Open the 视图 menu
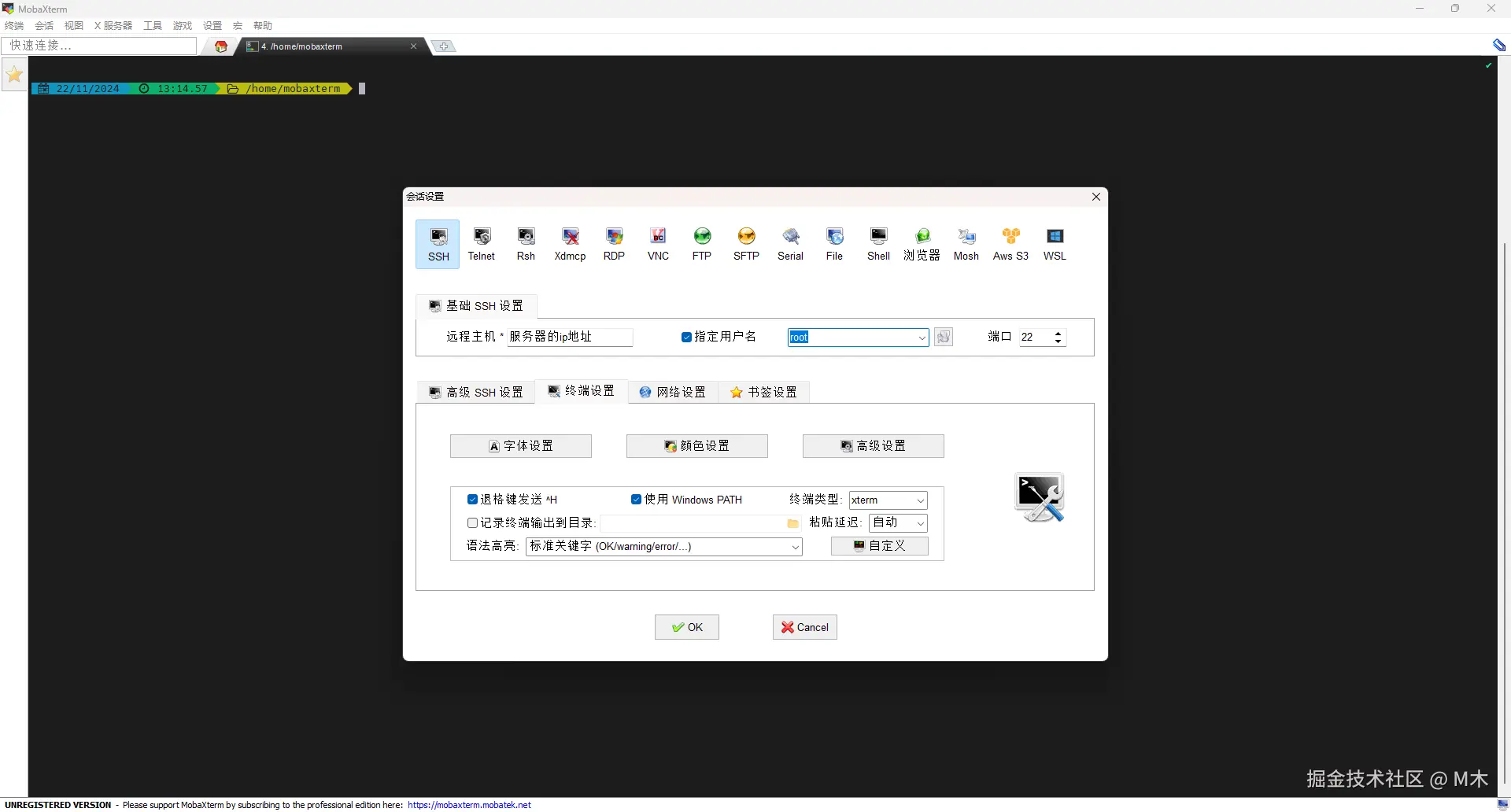The image size is (1511, 812). (x=74, y=26)
